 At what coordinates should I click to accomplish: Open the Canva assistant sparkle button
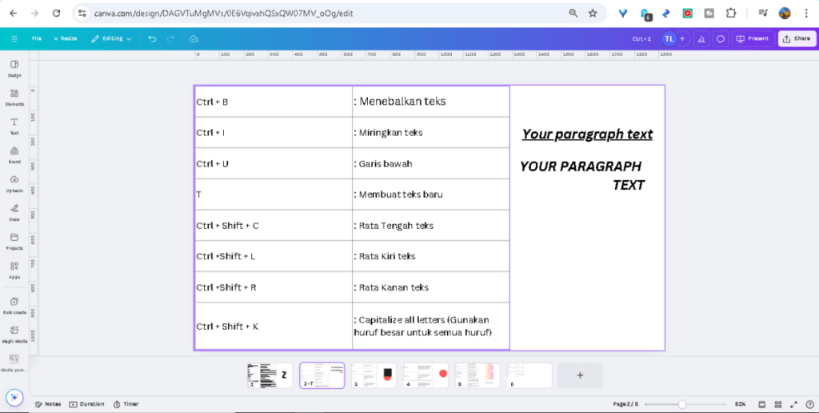tap(14, 397)
